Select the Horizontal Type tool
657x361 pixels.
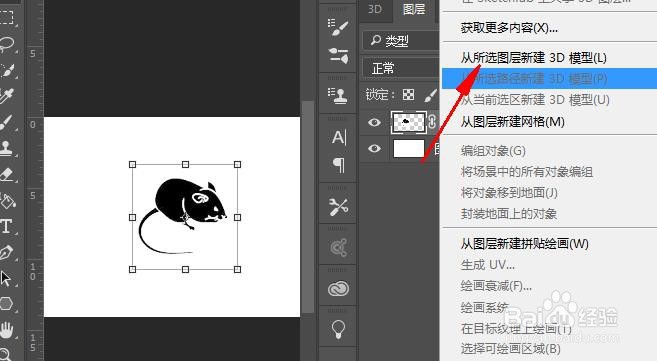[x=6, y=226]
